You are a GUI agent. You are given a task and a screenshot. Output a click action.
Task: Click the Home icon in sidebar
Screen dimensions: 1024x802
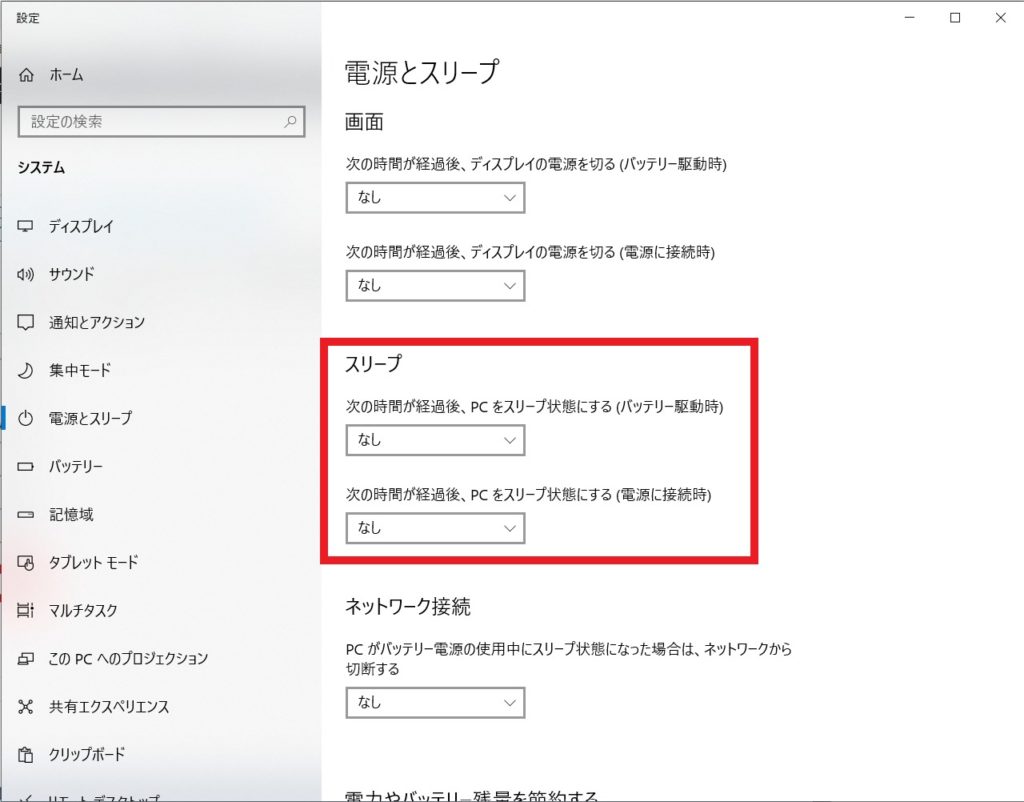click(27, 75)
